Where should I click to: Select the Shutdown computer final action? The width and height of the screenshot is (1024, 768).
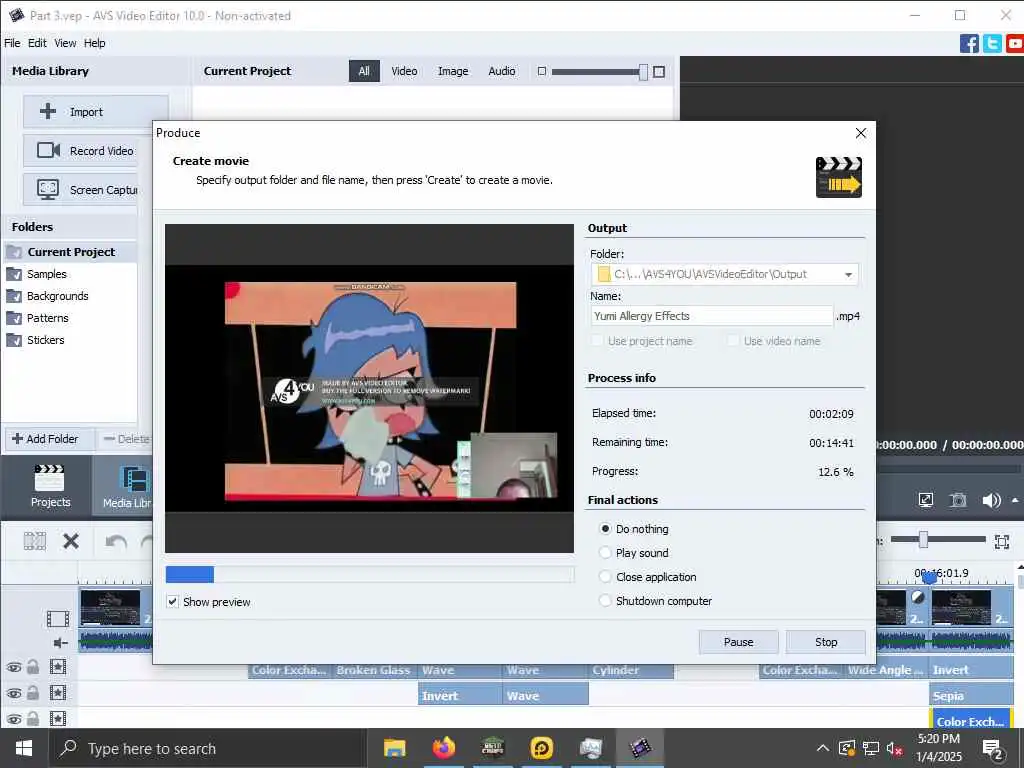[605, 601]
